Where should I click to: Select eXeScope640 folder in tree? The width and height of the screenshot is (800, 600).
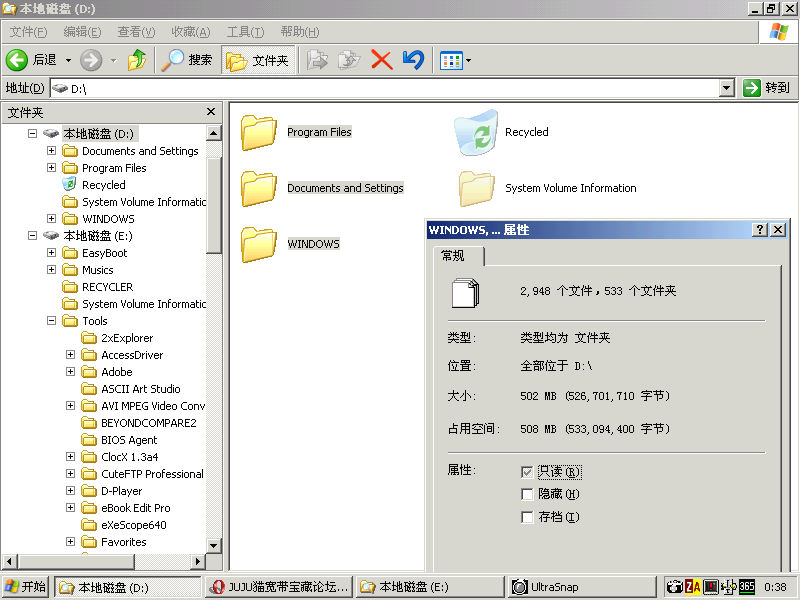click(134, 525)
